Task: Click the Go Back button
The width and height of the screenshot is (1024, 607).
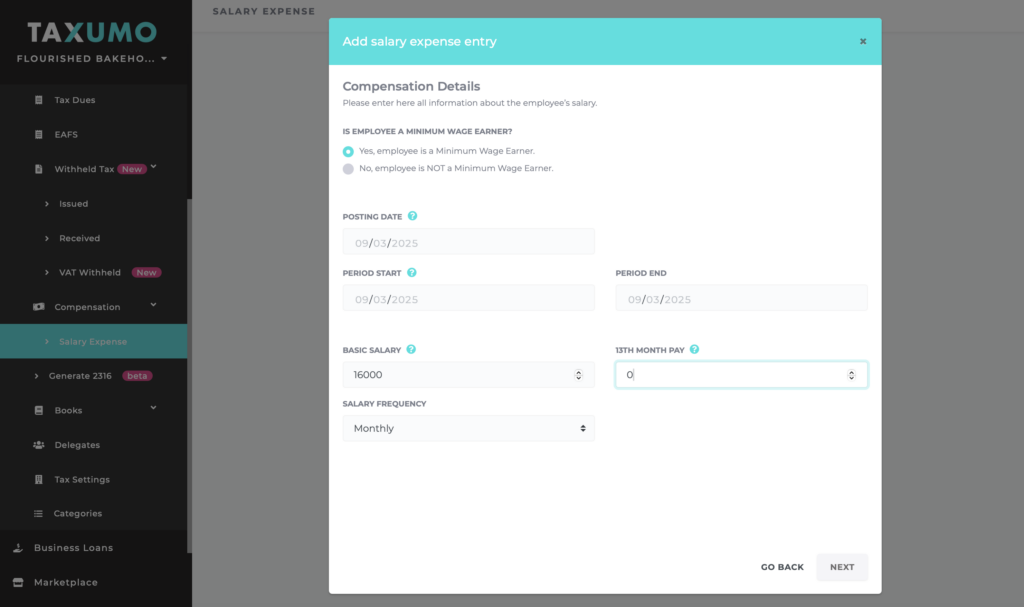Action: pyautogui.click(x=782, y=567)
